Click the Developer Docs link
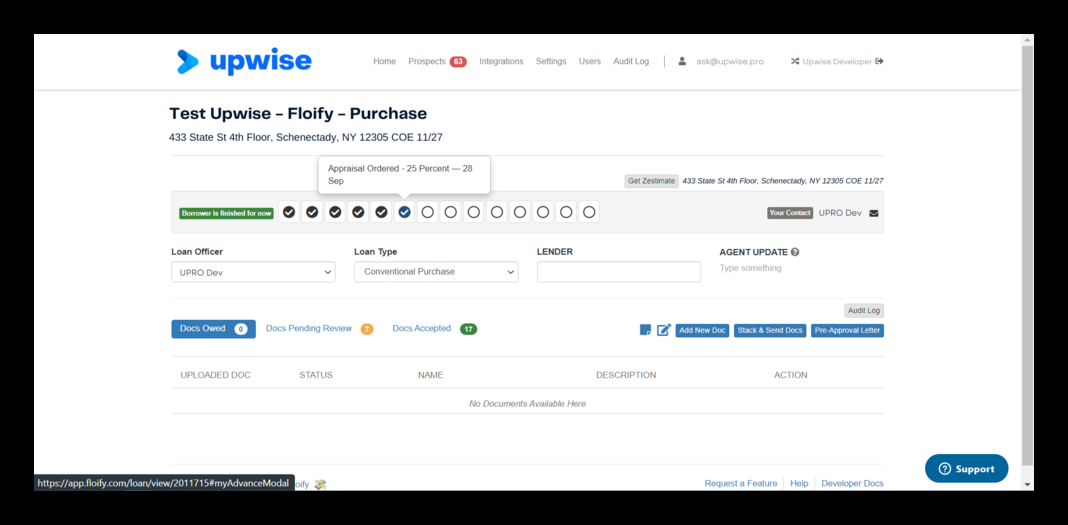The image size is (1068, 525). coord(852,483)
